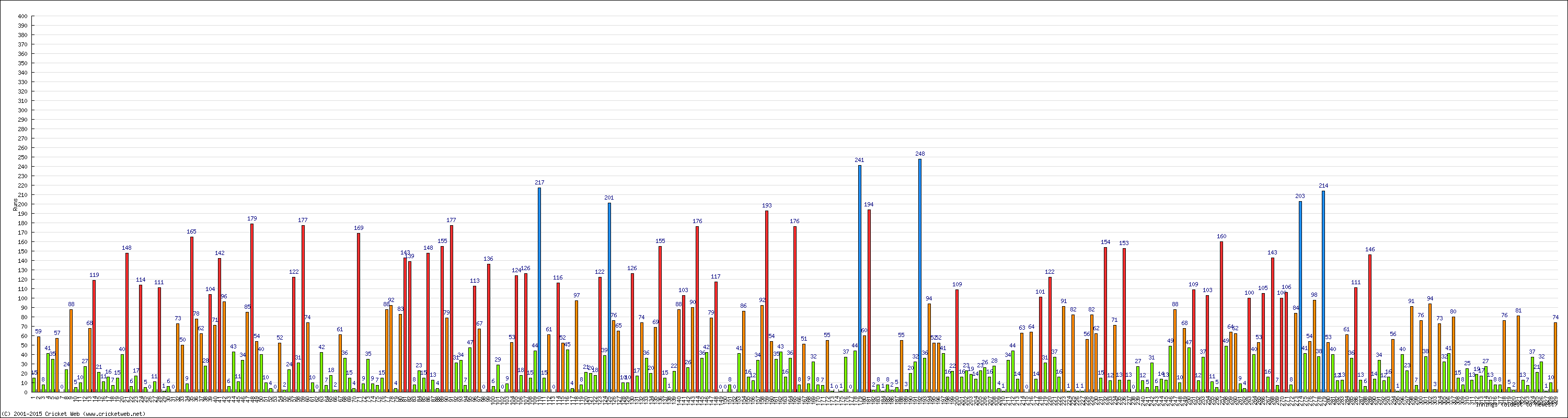Image resolution: width=1568 pixels, height=418 pixels.
Task: Click the blue bar labeled 203
Action: click(1300, 297)
